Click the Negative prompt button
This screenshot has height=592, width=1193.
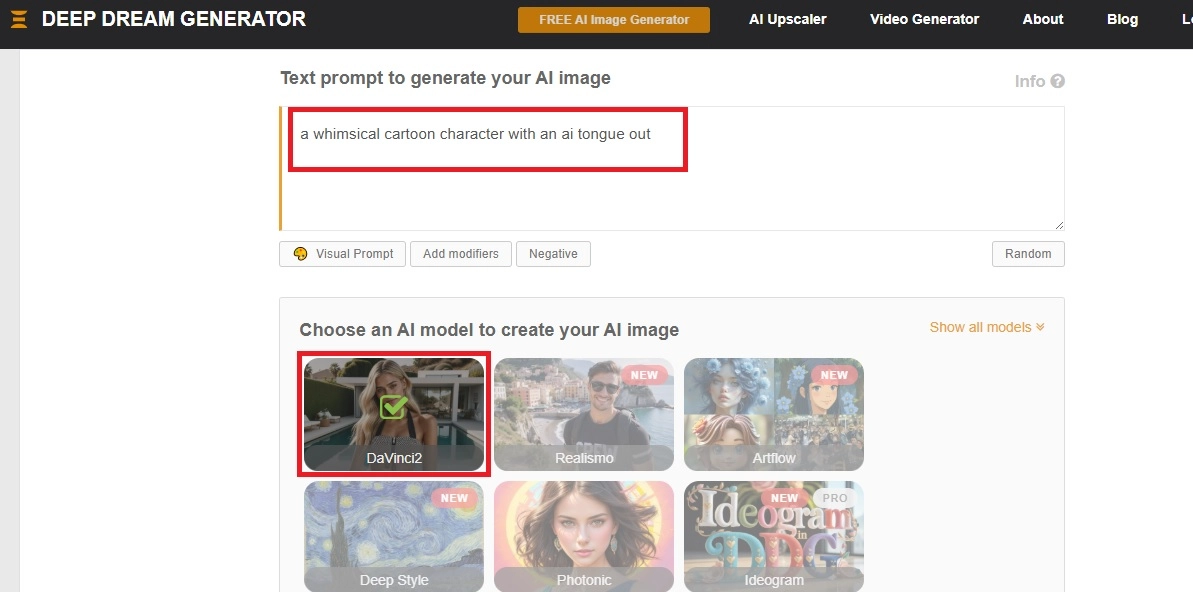click(x=553, y=254)
